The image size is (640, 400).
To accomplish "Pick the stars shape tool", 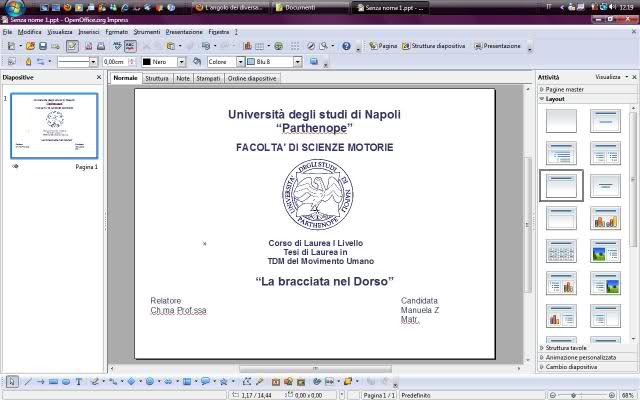I will (224, 382).
